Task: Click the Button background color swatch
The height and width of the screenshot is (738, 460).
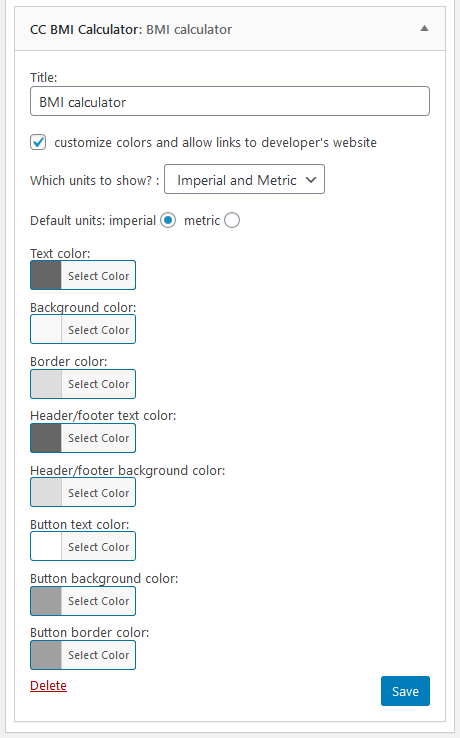Action: (x=46, y=601)
